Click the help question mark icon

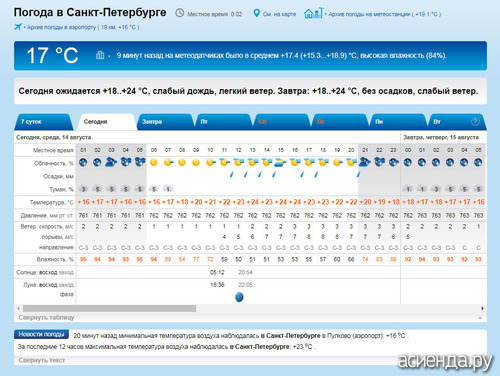475,122
